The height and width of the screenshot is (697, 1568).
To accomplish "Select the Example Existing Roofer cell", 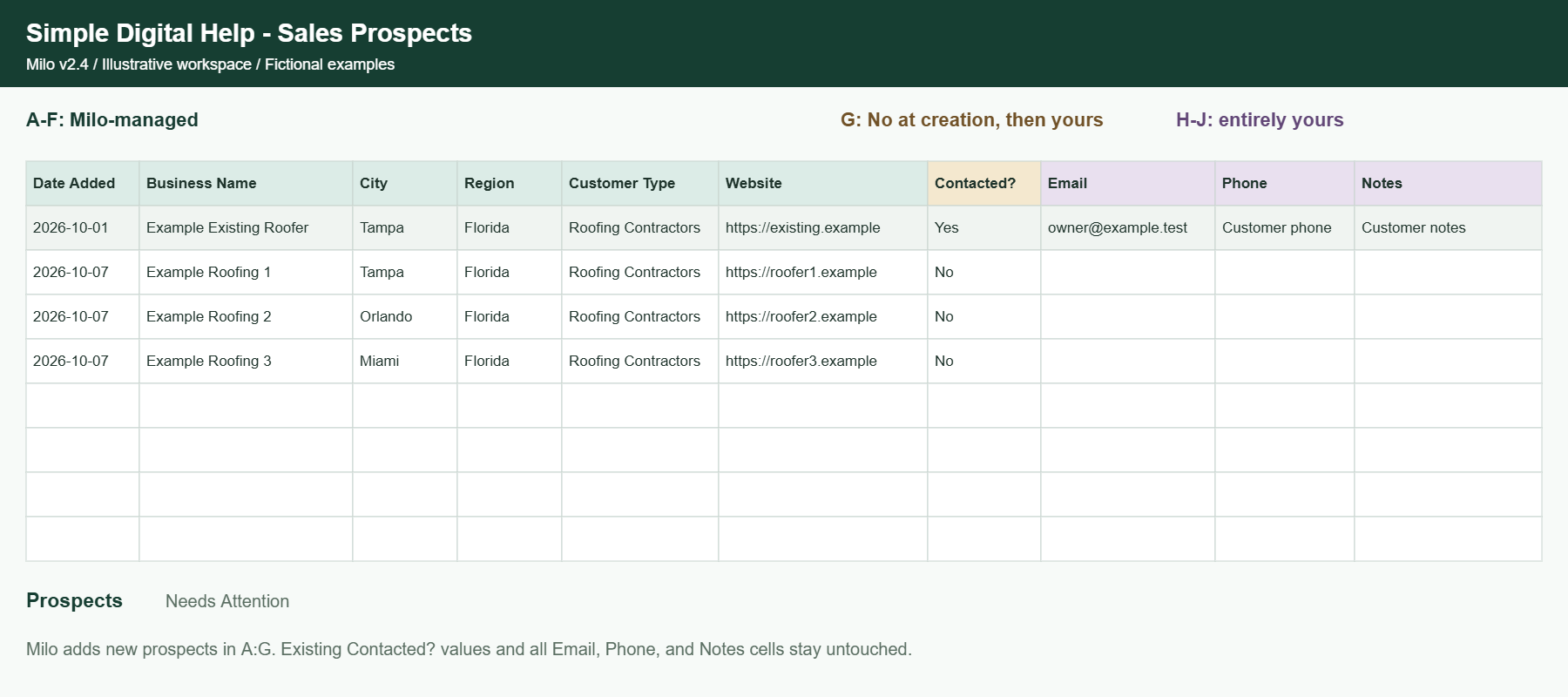I will click(x=246, y=227).
